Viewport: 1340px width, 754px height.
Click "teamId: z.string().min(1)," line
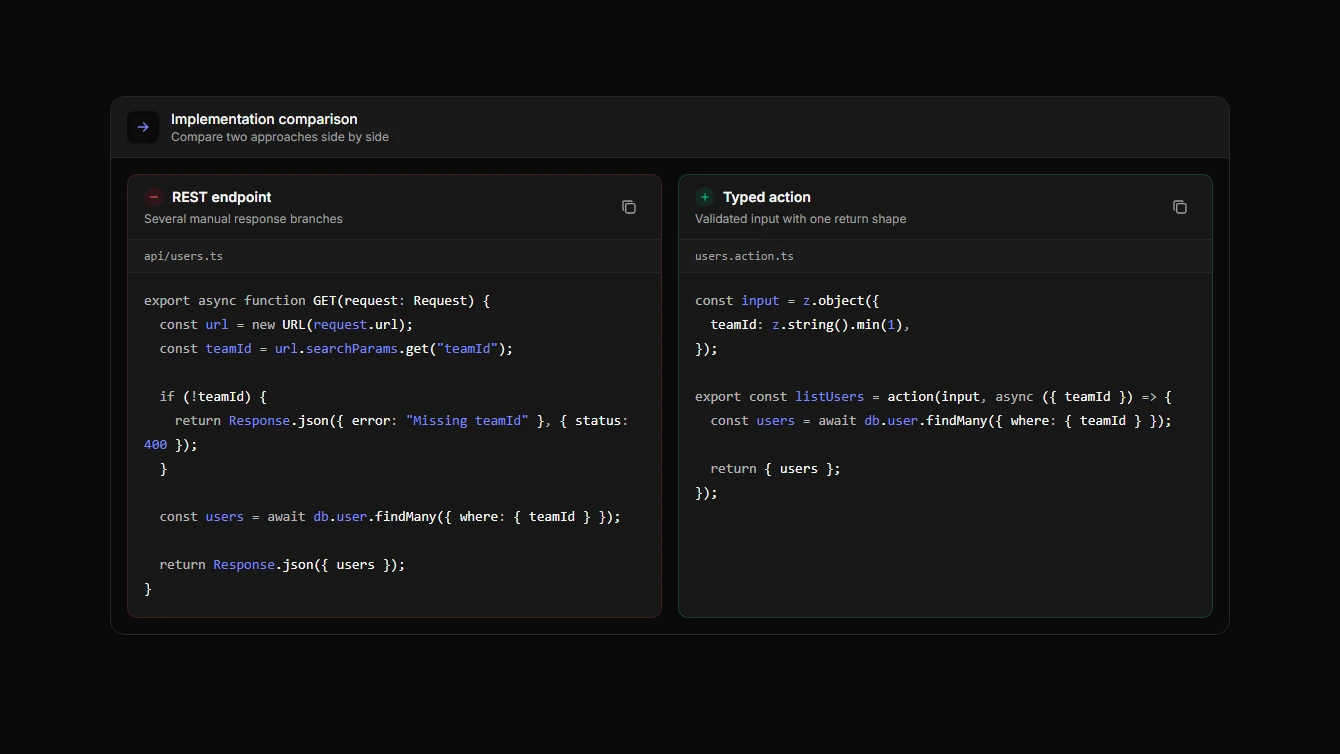(x=810, y=325)
